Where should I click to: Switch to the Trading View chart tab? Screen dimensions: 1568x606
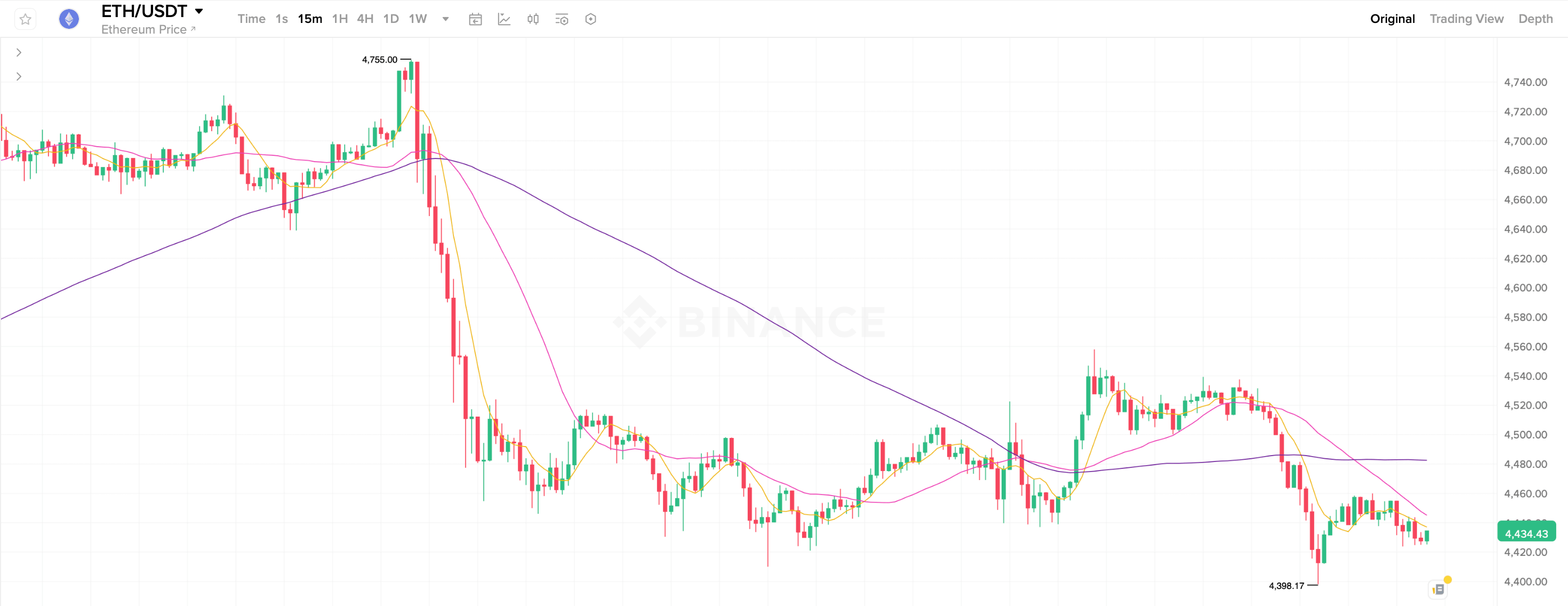pos(1466,19)
